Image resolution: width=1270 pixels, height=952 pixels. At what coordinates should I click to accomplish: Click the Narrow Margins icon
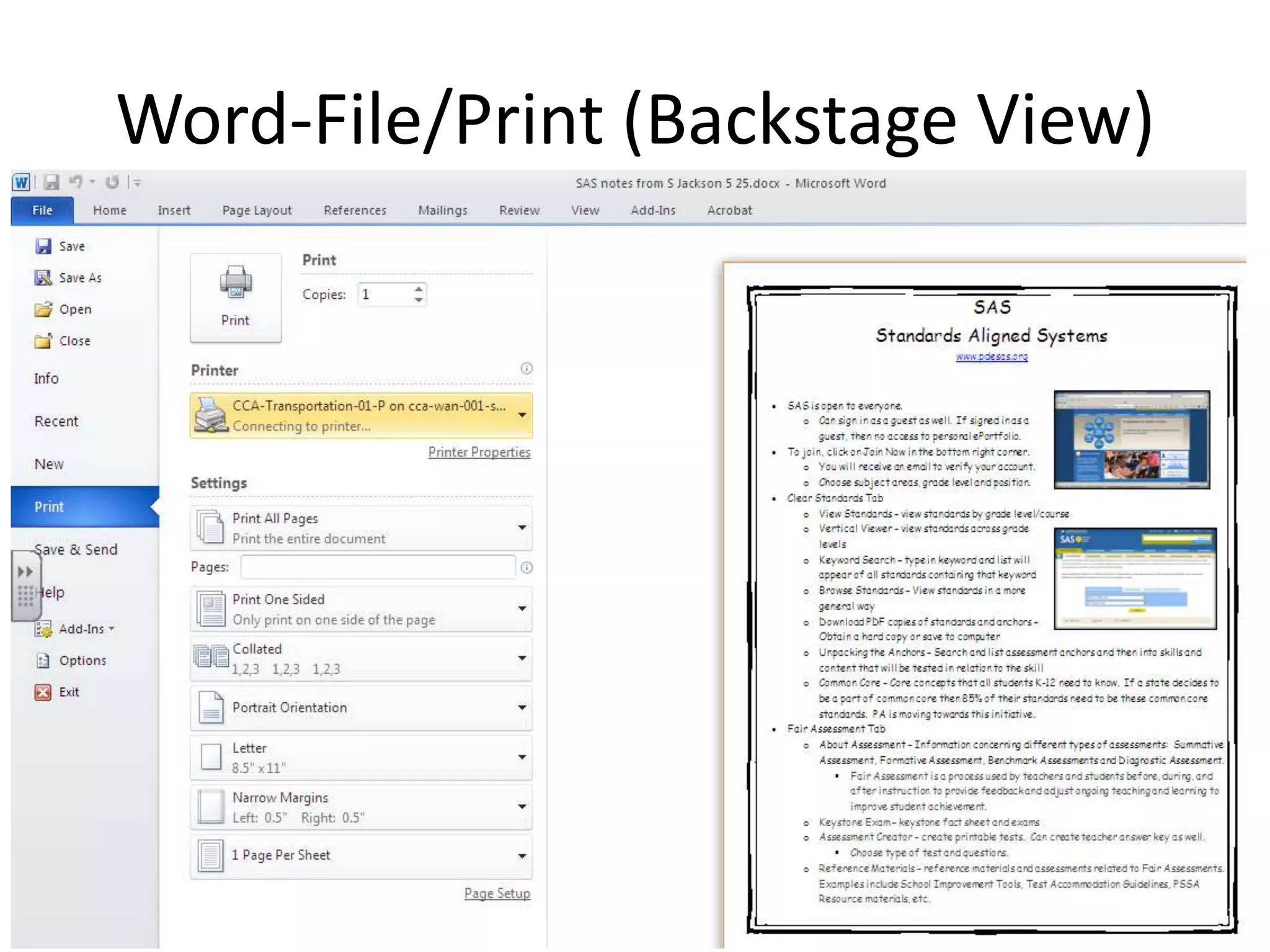pos(211,806)
